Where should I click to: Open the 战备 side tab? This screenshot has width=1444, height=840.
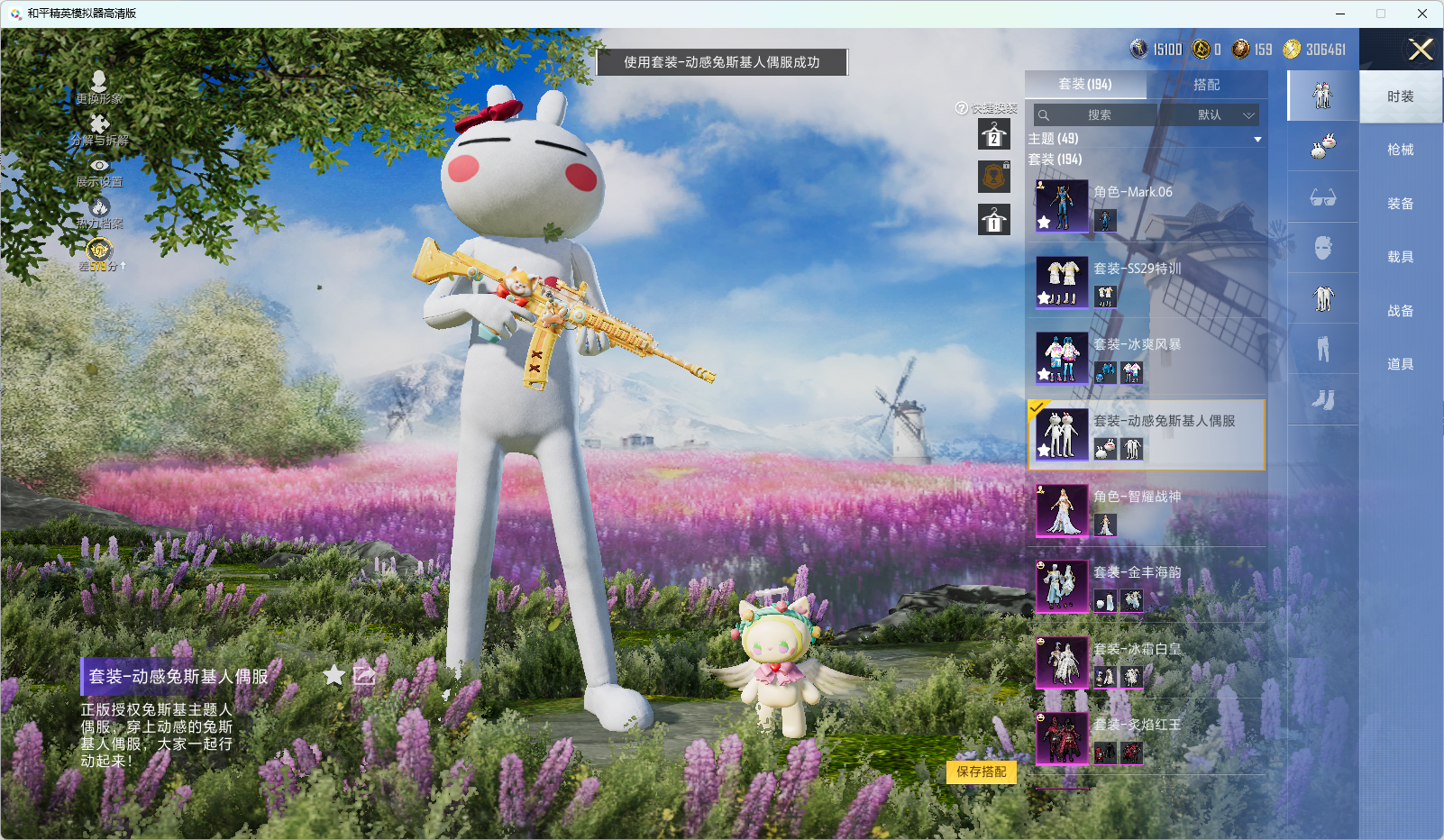tap(1401, 311)
